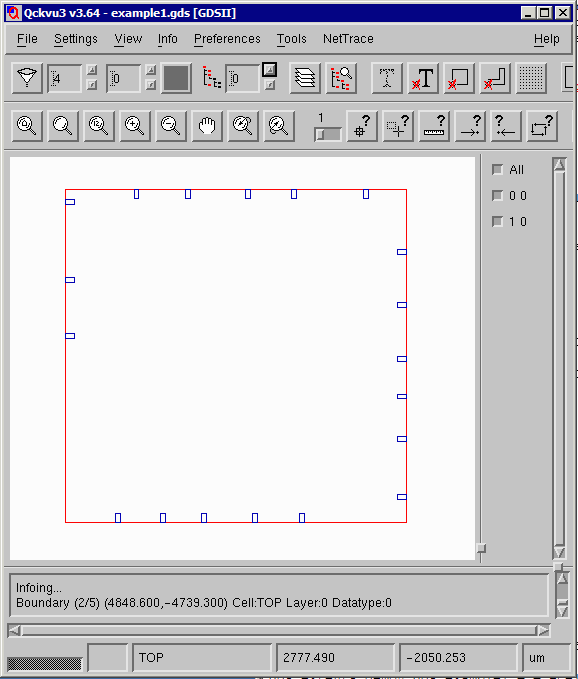This screenshot has width=578, height=679.
Task: Select the ruler measure tool
Action: 434,126
